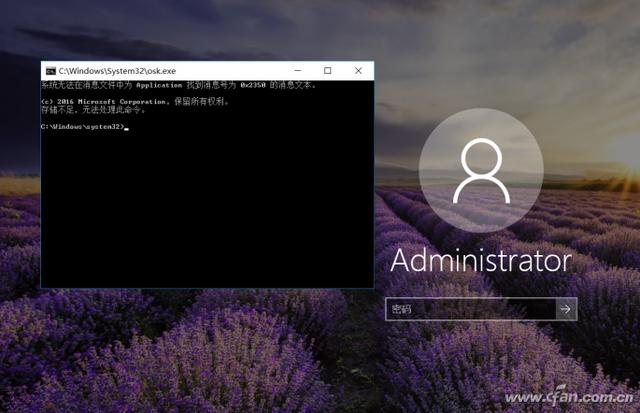The width and height of the screenshot is (640, 413).
Task: Open the command prompt system menu icon
Action: 51,71
